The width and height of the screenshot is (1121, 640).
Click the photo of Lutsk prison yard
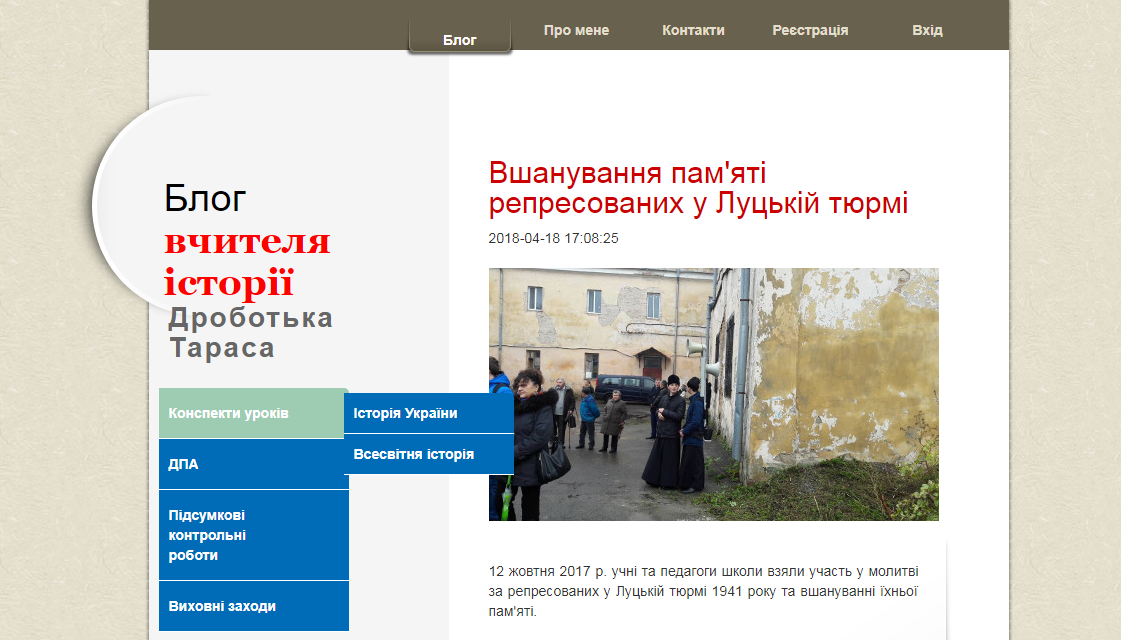coord(713,394)
